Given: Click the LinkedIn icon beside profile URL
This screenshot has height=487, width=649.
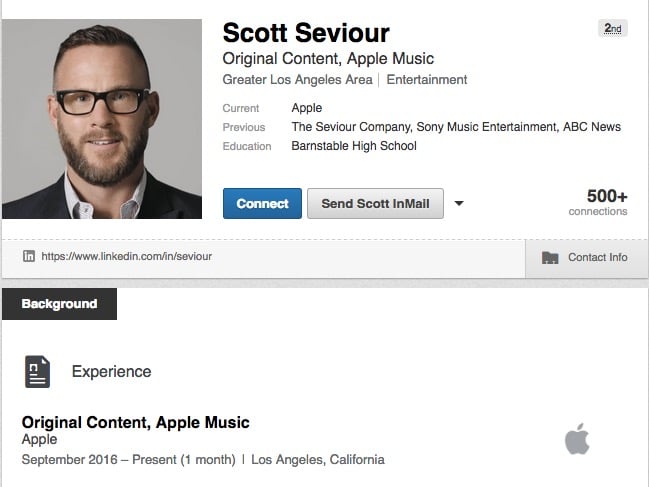Looking at the screenshot, I should tap(29, 256).
